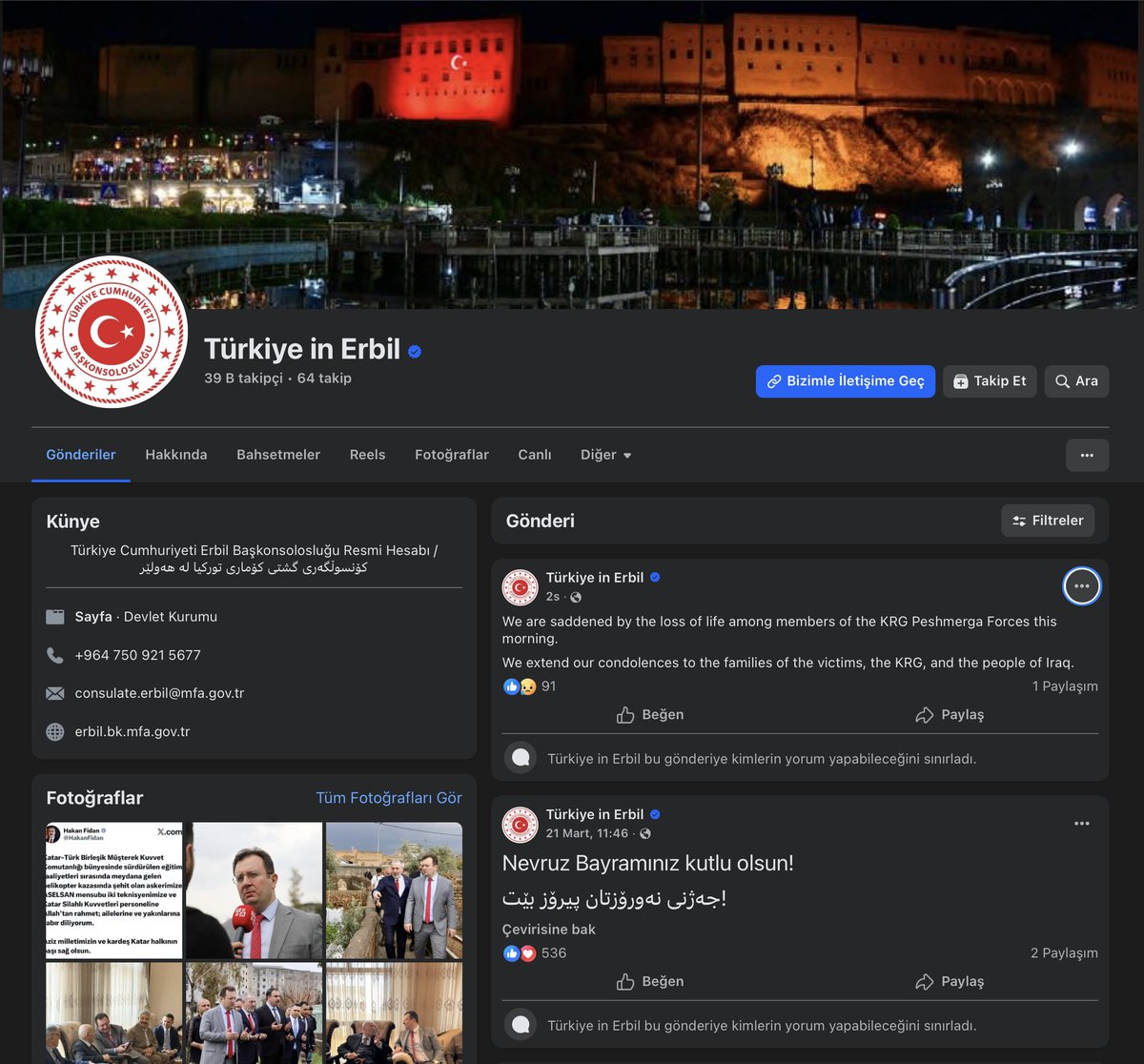Click the Paylaş share arrow on the Nevruz post
1144x1064 pixels.
click(x=924, y=981)
